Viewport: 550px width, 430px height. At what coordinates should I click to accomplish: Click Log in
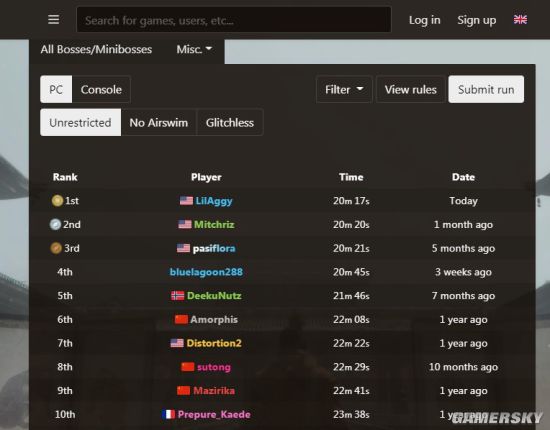click(424, 20)
